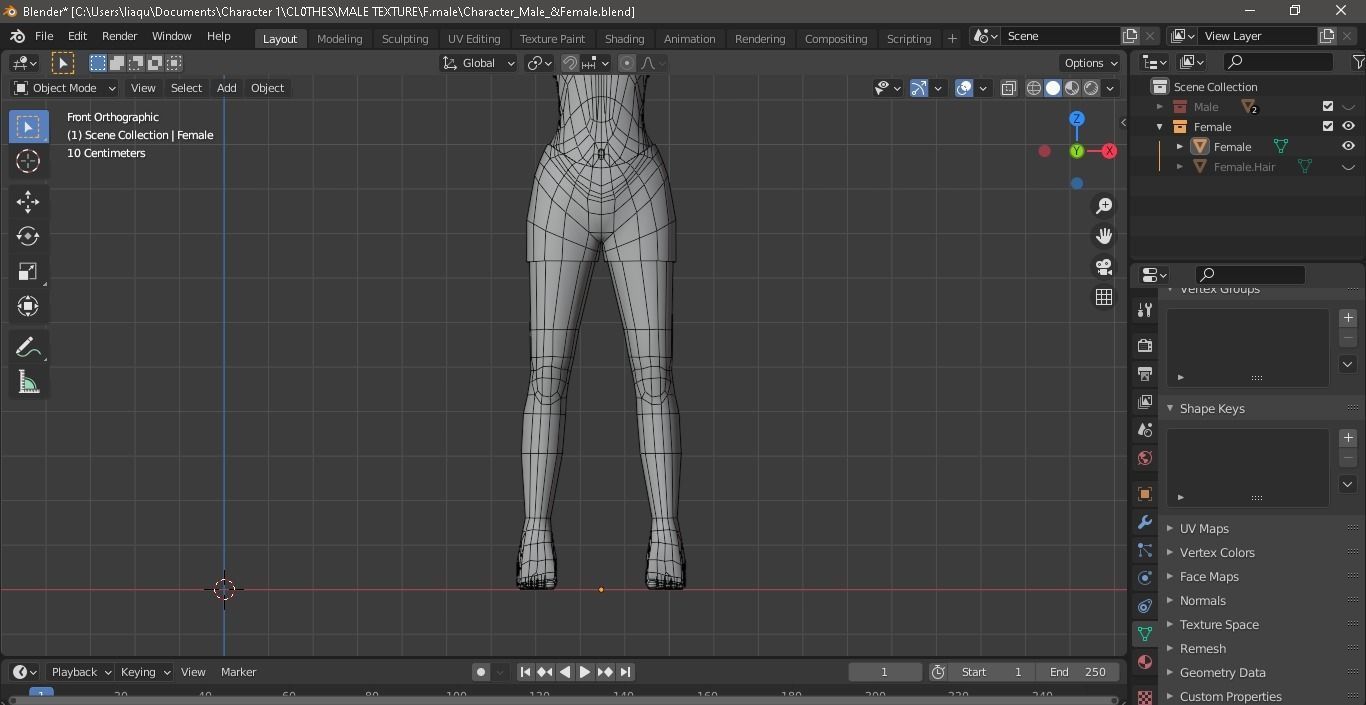Open the viewport Add menu
This screenshot has width=1366, height=705.
227,88
